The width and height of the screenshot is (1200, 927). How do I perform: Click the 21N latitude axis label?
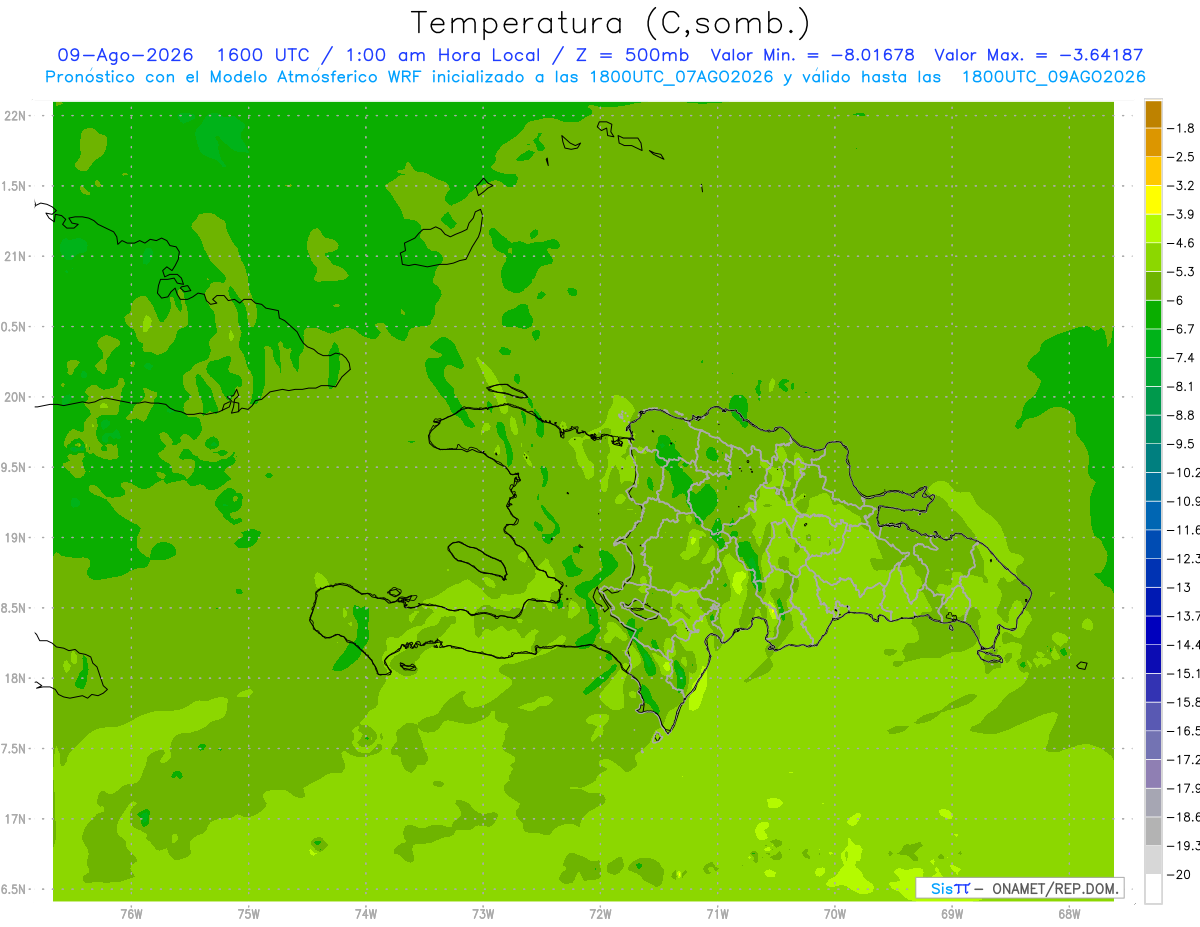coord(15,256)
